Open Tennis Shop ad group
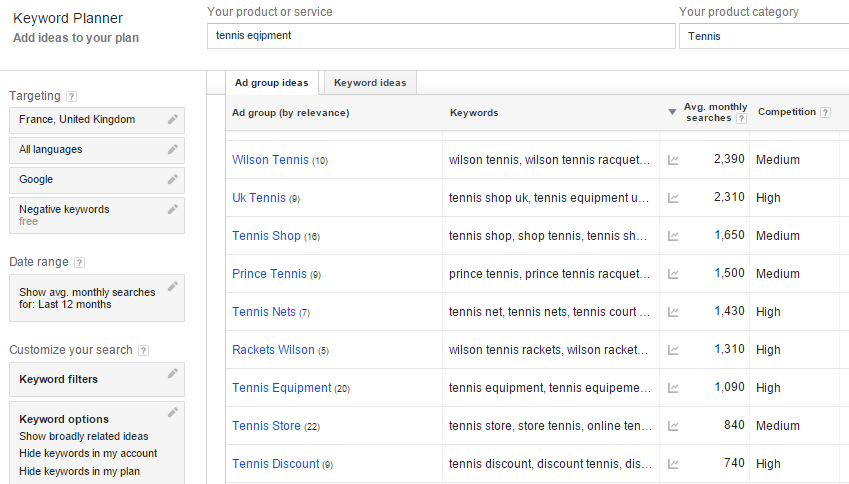The height and width of the screenshot is (484, 849). pyautogui.click(x=266, y=236)
